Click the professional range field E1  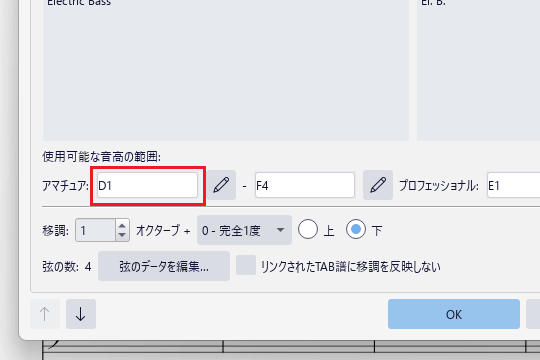[513, 185]
